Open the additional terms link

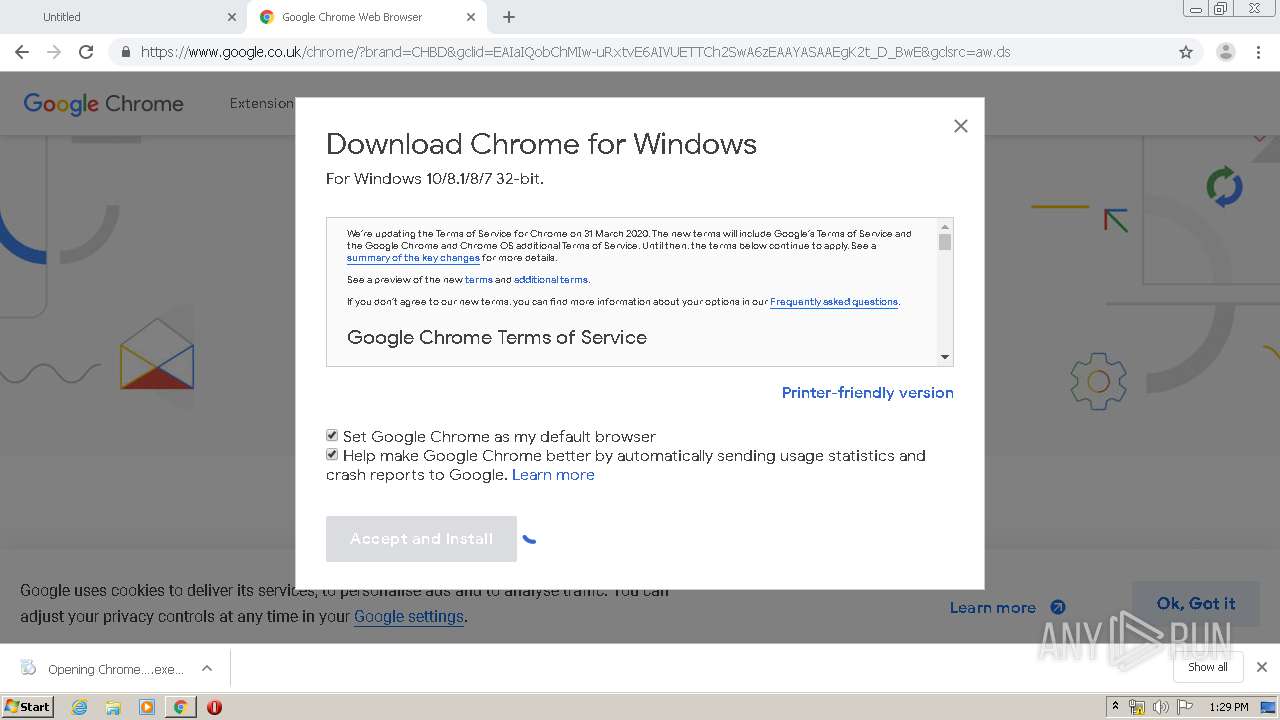pyautogui.click(x=550, y=280)
